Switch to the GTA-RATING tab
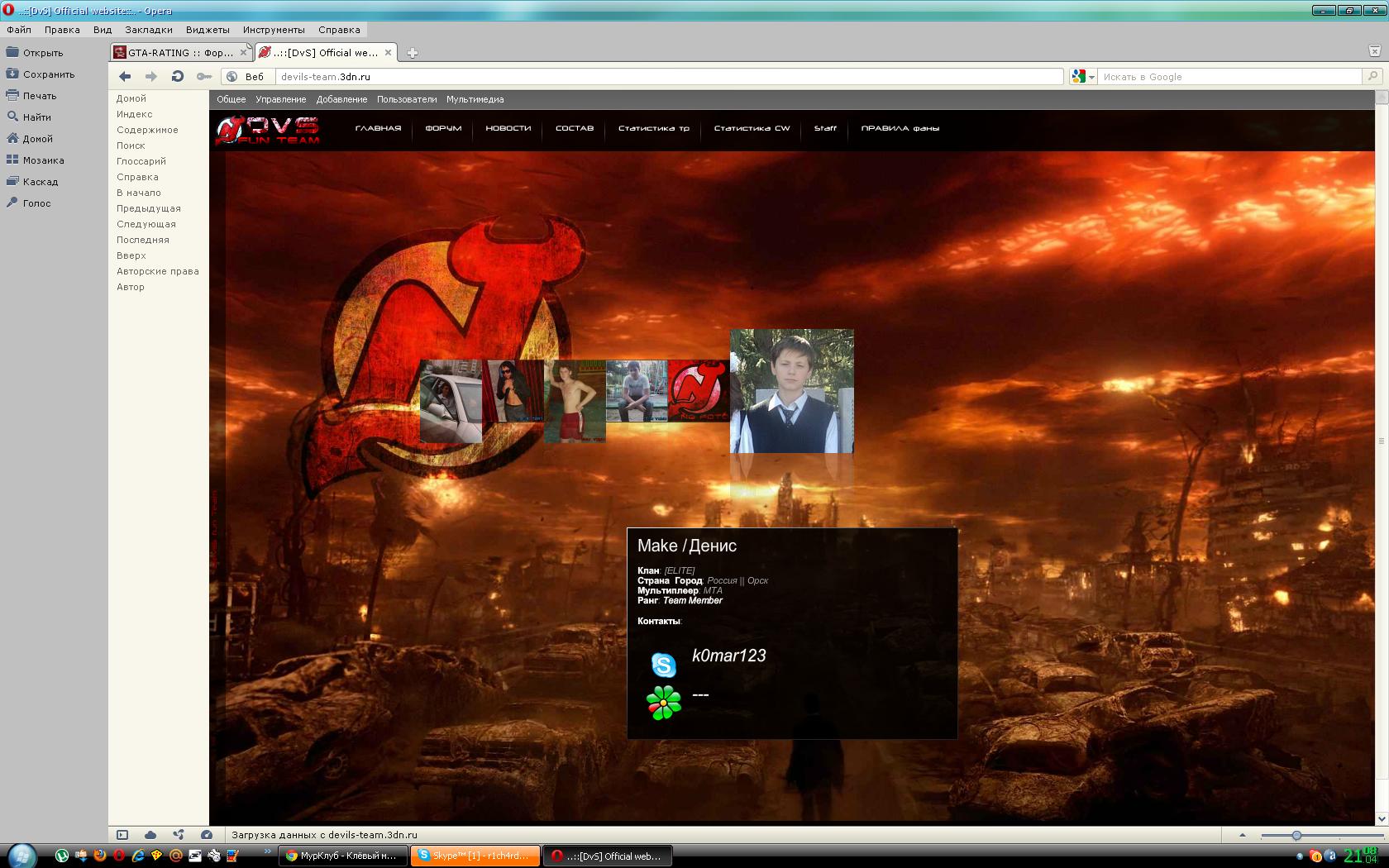The height and width of the screenshot is (868, 1389). [179, 52]
